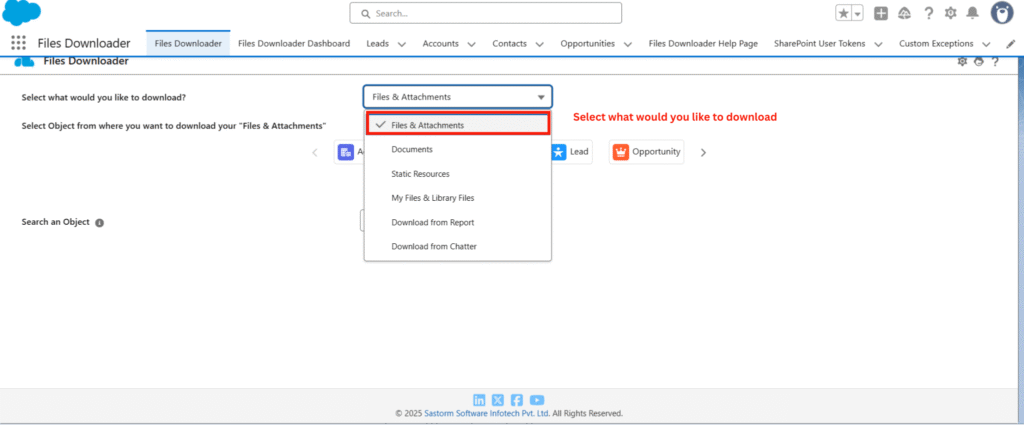Image resolution: width=1024 pixels, height=425 pixels.
Task: Open the YouTube footer icon
Action: (x=537, y=400)
